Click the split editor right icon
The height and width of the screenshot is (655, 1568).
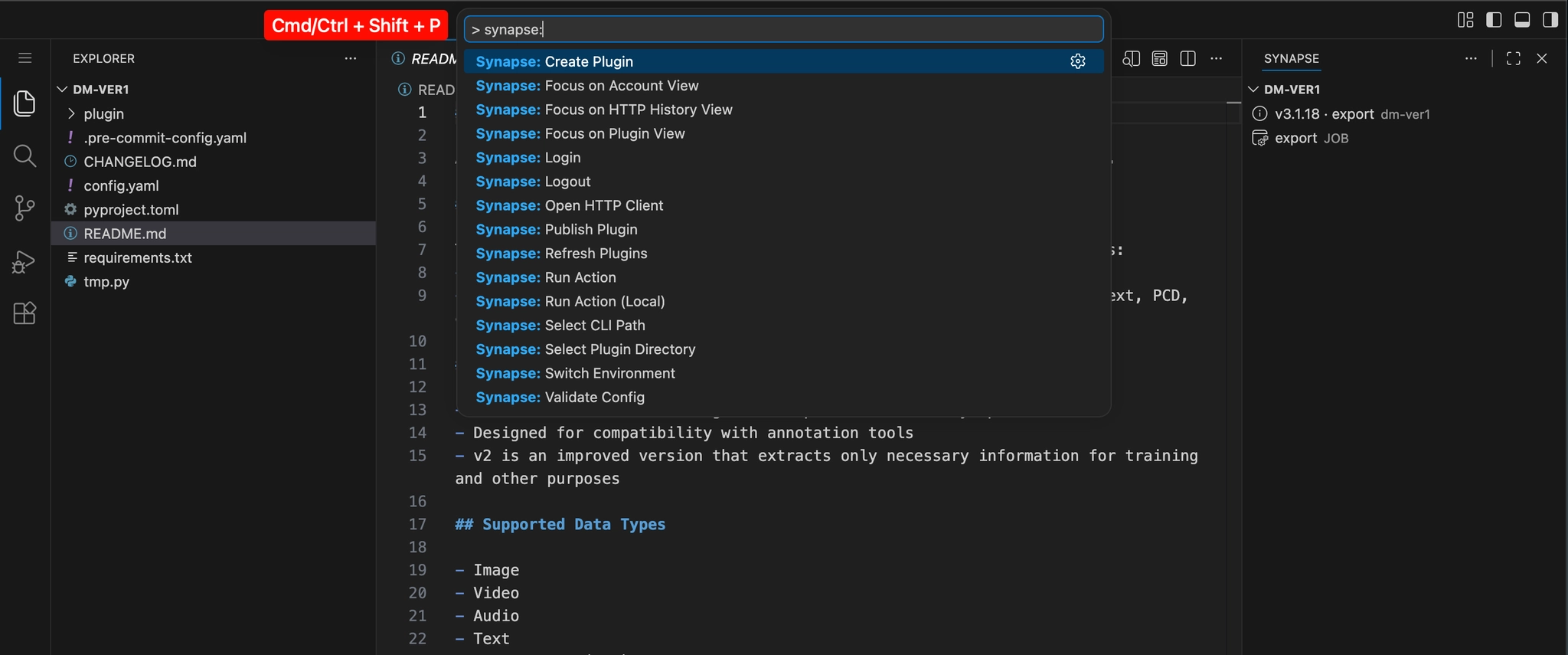[1188, 58]
